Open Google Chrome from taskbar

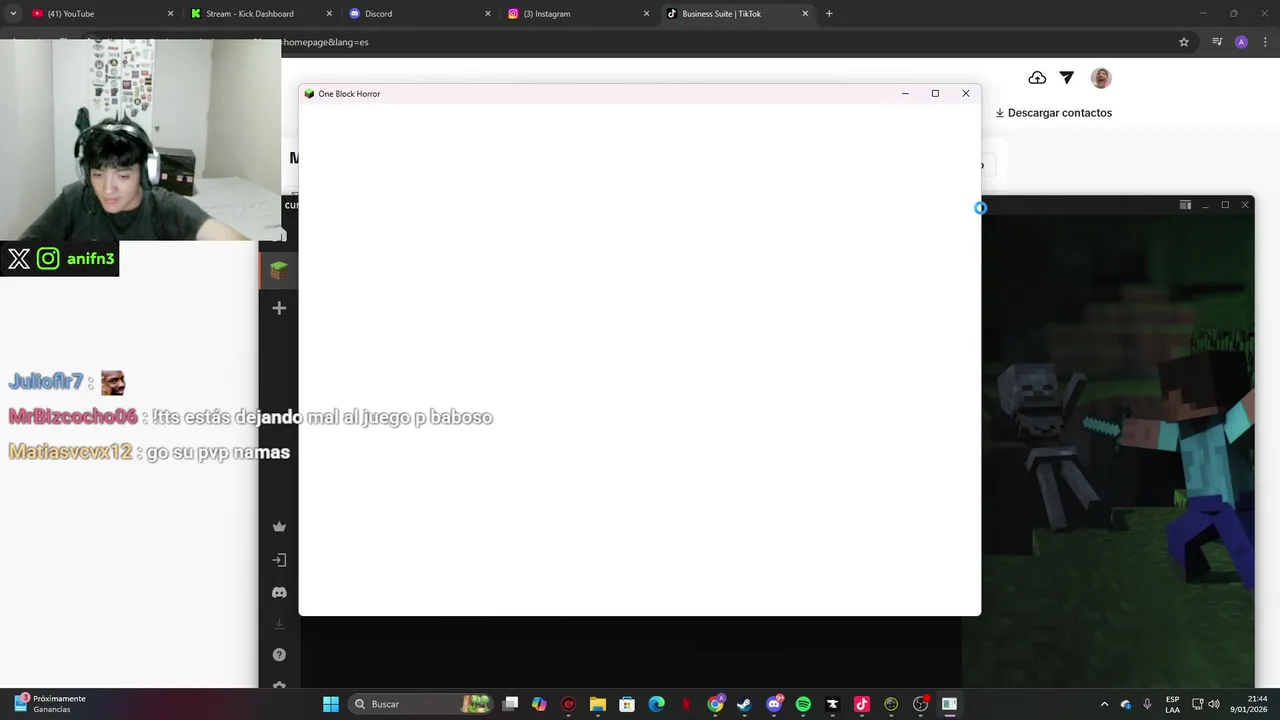(x=715, y=704)
